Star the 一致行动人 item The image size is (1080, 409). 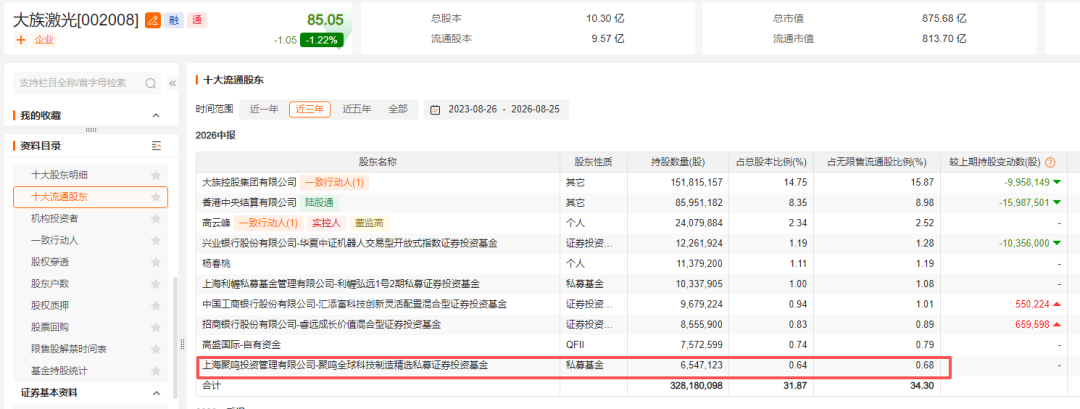(156, 240)
